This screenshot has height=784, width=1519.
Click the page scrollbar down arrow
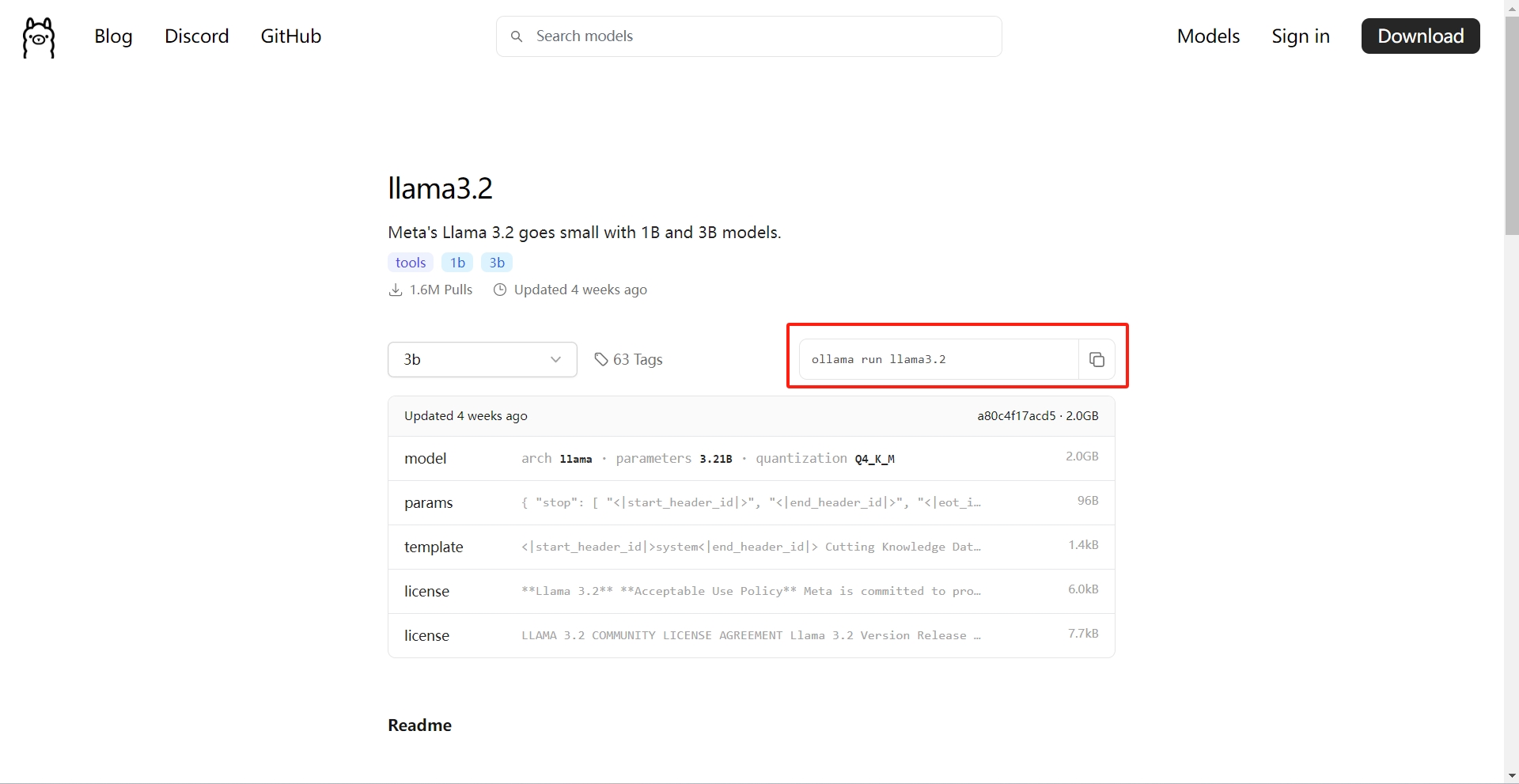pos(1512,776)
